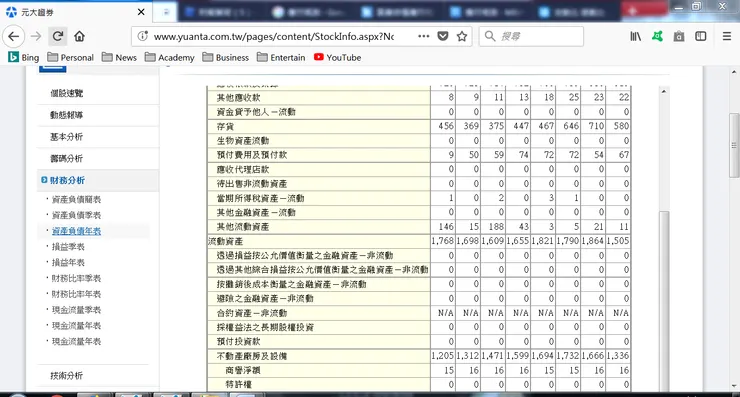Viewport: 740px width, 397px height.
Task: Close the 元大證券 tab
Action: [141, 12]
